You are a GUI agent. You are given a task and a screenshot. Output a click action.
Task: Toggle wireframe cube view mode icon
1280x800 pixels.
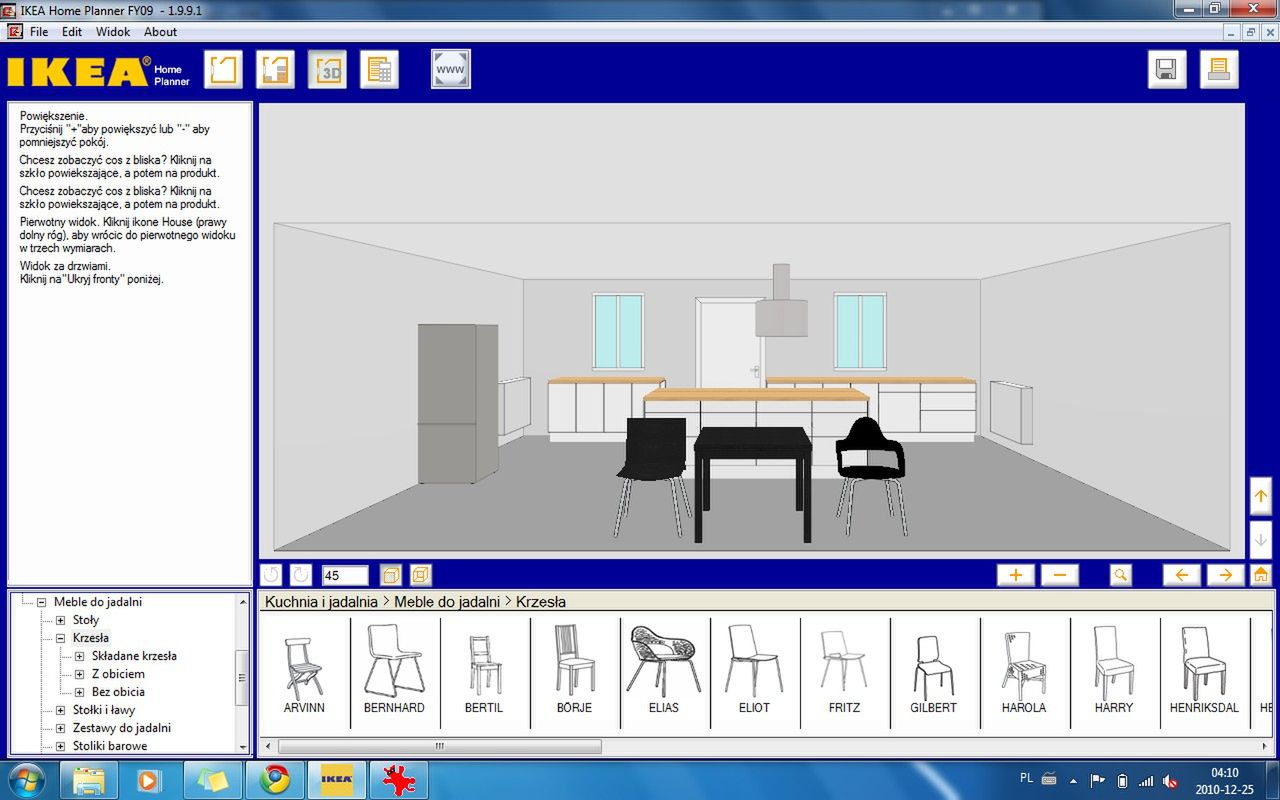[421, 575]
